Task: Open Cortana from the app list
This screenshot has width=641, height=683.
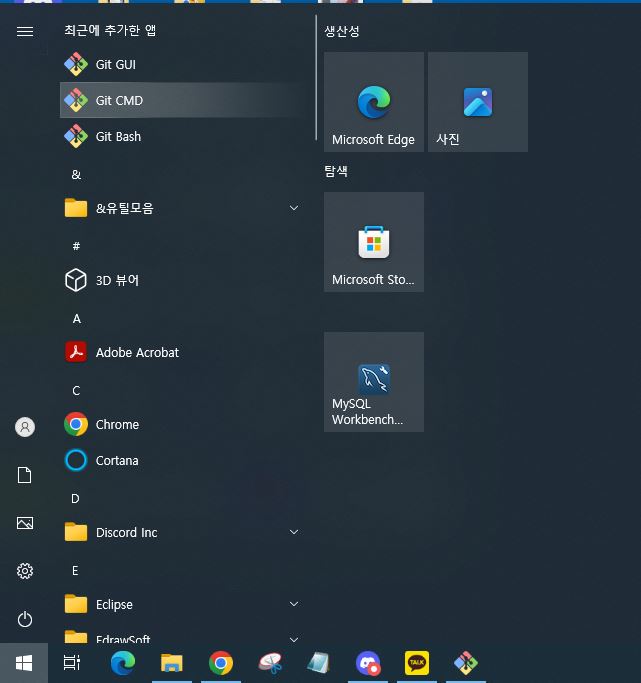Action: [183, 460]
